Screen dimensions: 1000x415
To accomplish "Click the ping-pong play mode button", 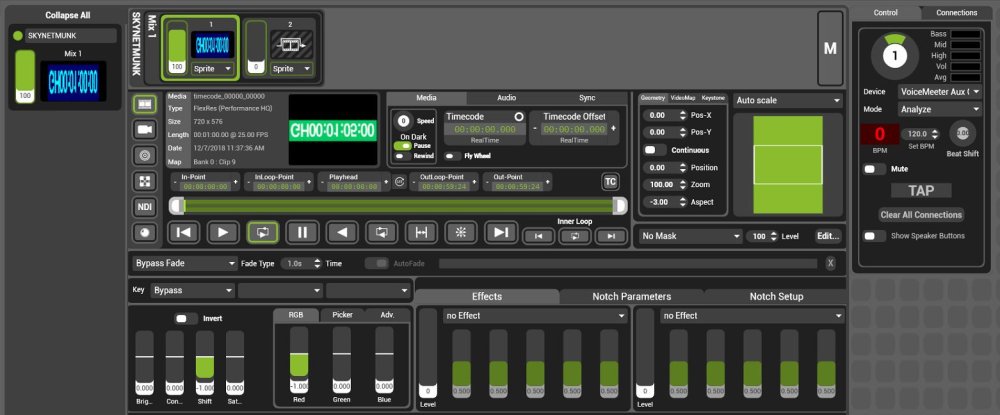I will (x=421, y=233).
